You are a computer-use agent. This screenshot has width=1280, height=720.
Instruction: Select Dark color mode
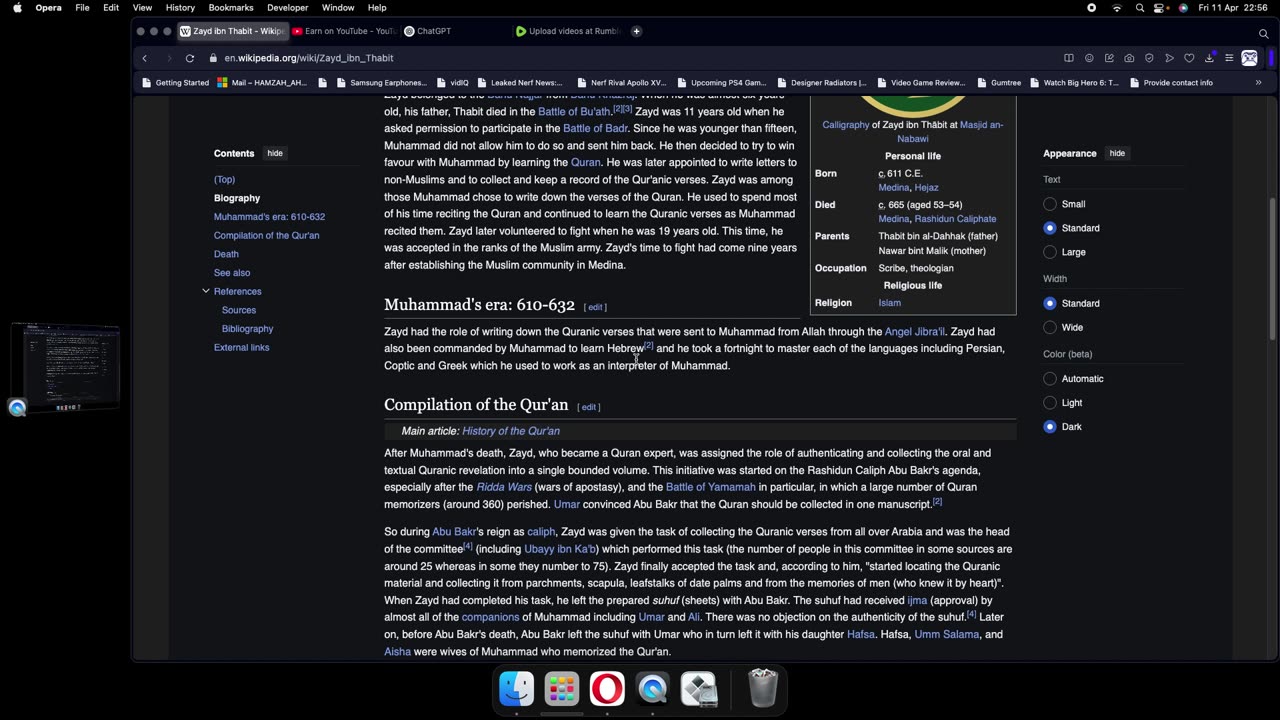coord(1049,427)
